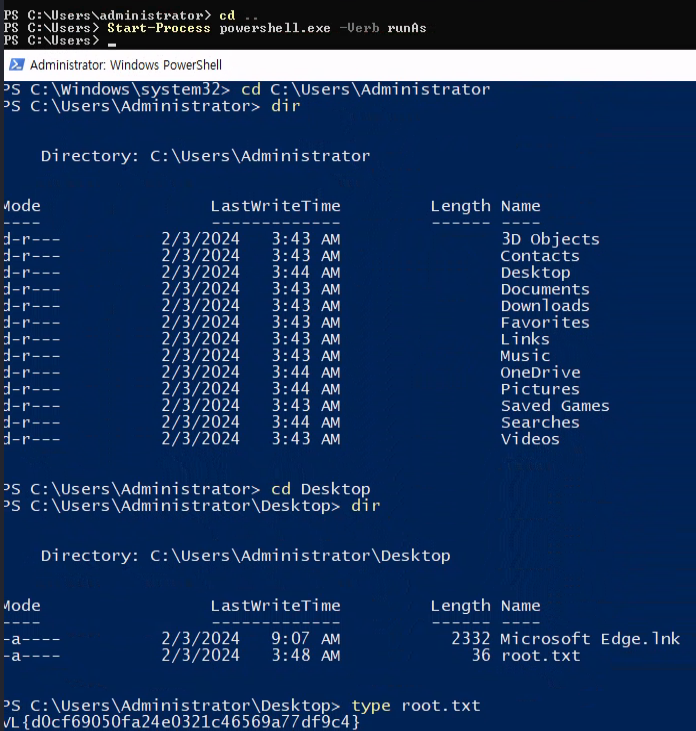Click the Saved Games directory entry
This screenshot has width=696, height=731.
pyautogui.click(x=555, y=406)
